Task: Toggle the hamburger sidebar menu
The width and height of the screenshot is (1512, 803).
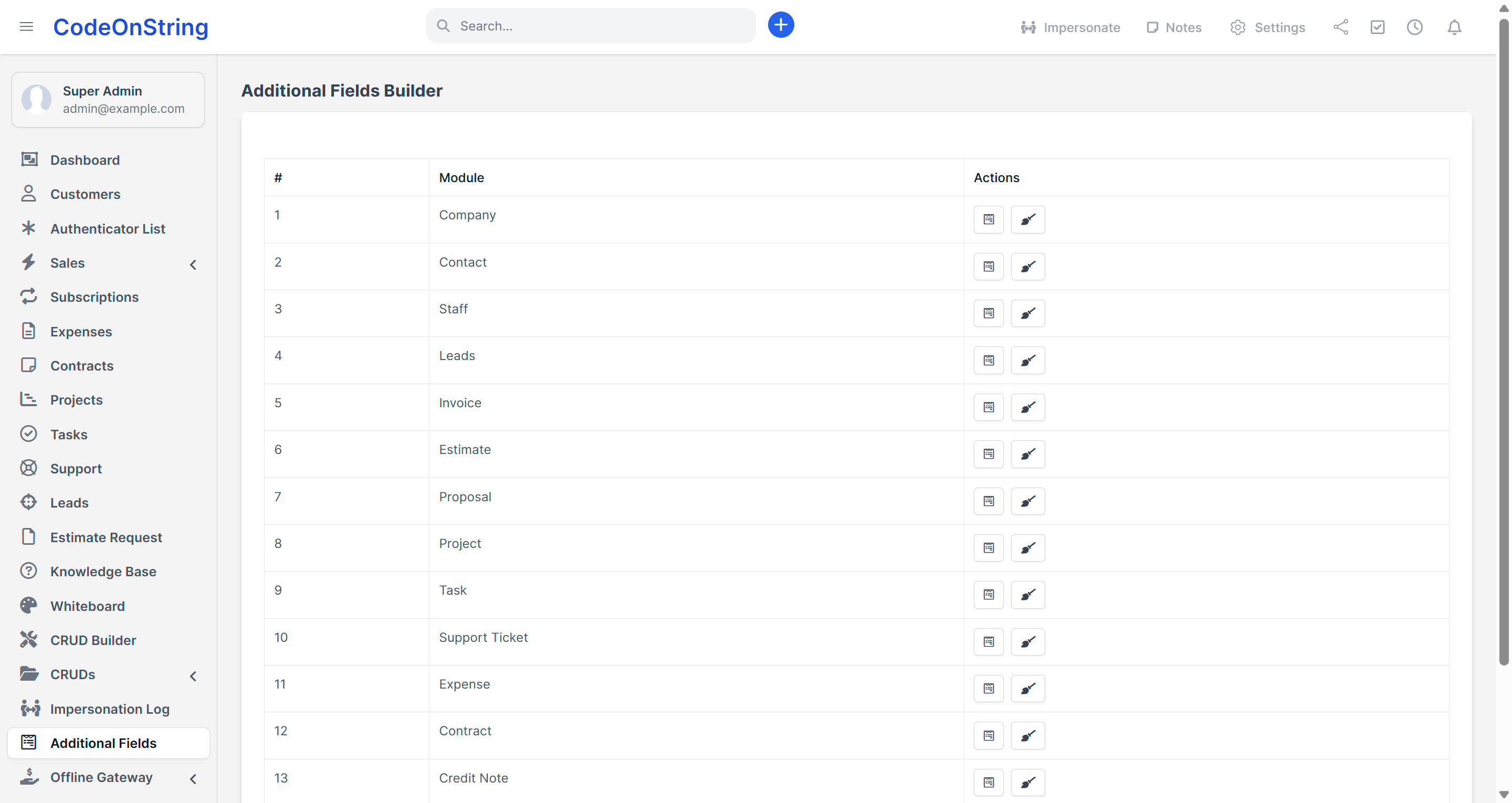Action: (26, 27)
